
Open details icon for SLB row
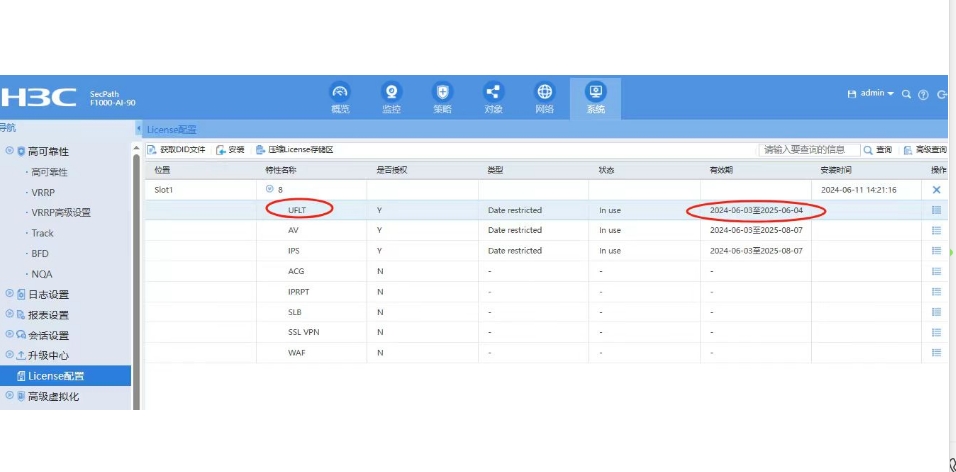936,312
